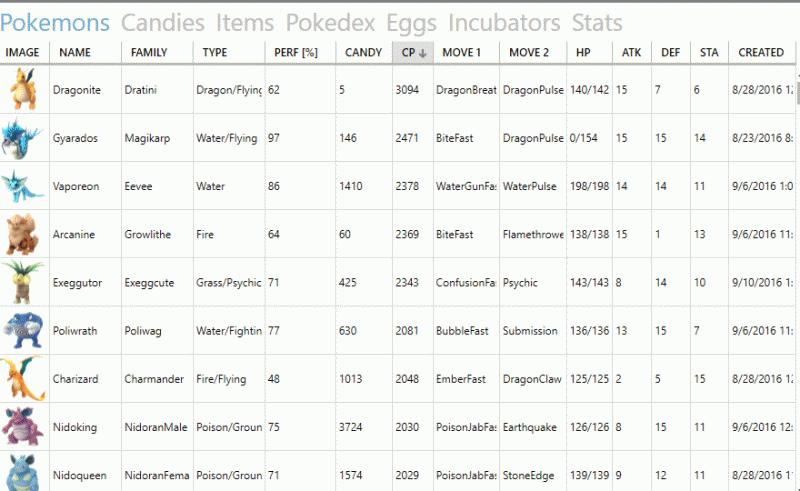This screenshot has width=800, height=491.
Task: Click the CREATED column header
Action: pyautogui.click(x=761, y=53)
